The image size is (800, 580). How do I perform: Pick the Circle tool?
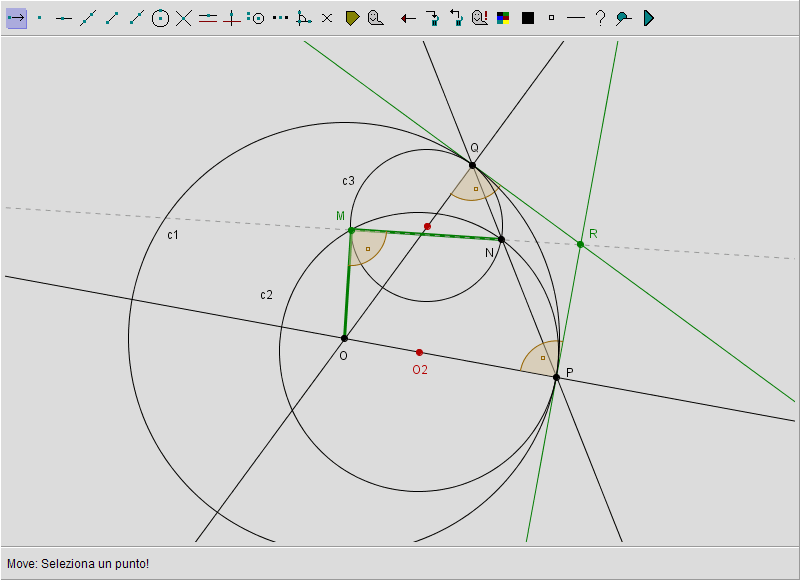tap(160, 18)
